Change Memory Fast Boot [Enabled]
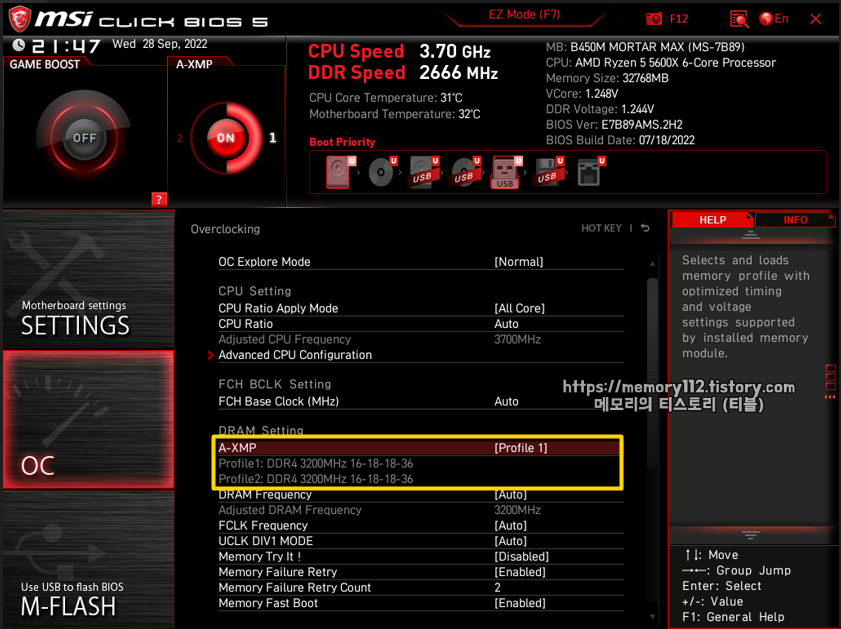Screen dimensions: 841x629 pos(421,603)
